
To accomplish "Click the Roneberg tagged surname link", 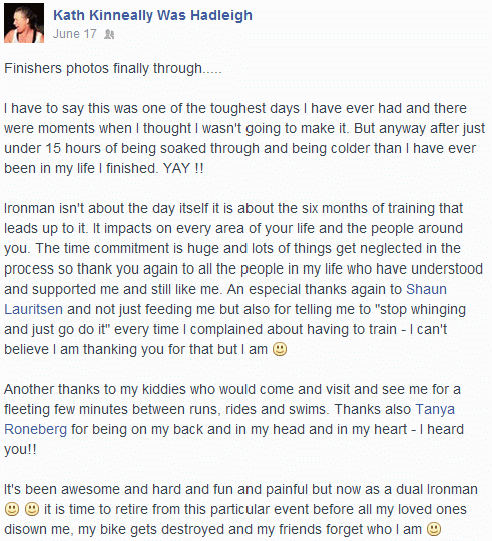I will pyautogui.click(x=36, y=430).
